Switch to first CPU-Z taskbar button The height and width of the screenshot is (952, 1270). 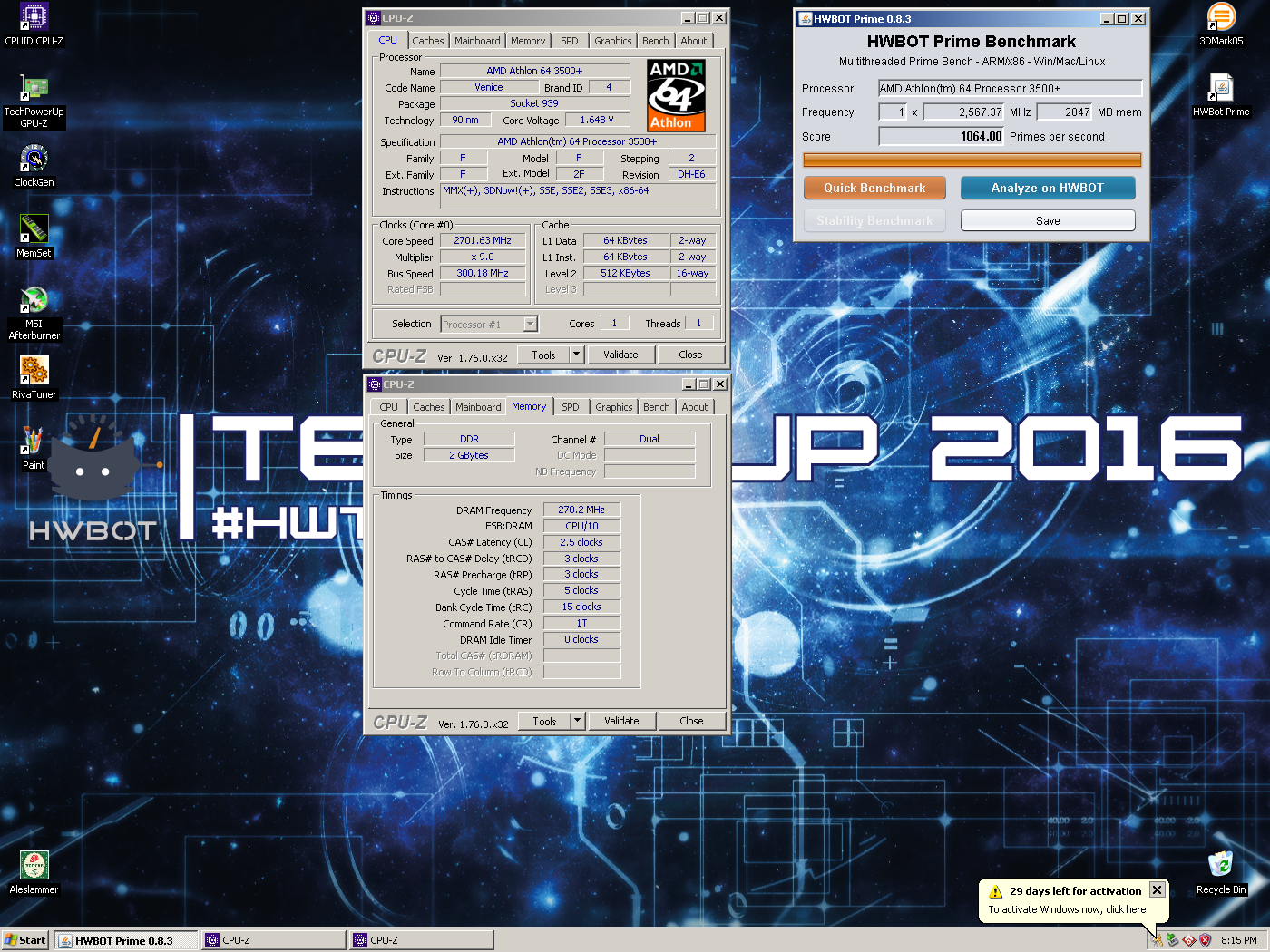tap(273, 940)
